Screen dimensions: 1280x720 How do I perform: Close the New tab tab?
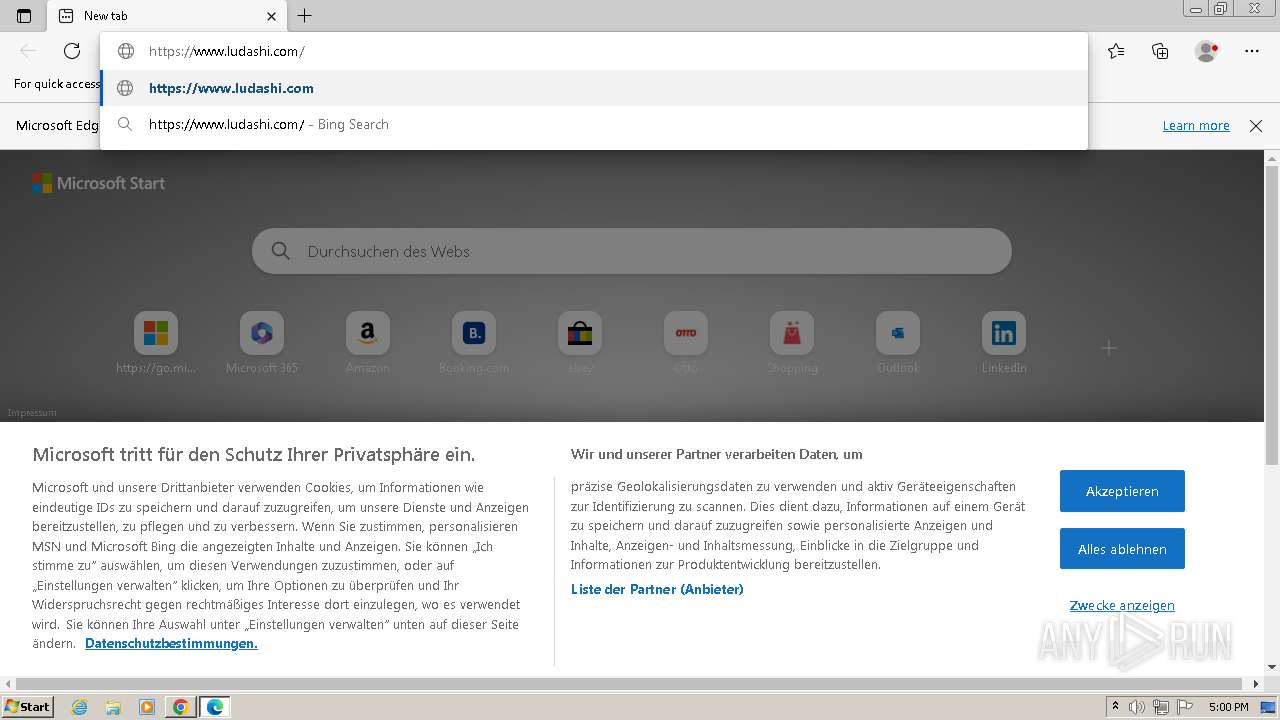271,16
